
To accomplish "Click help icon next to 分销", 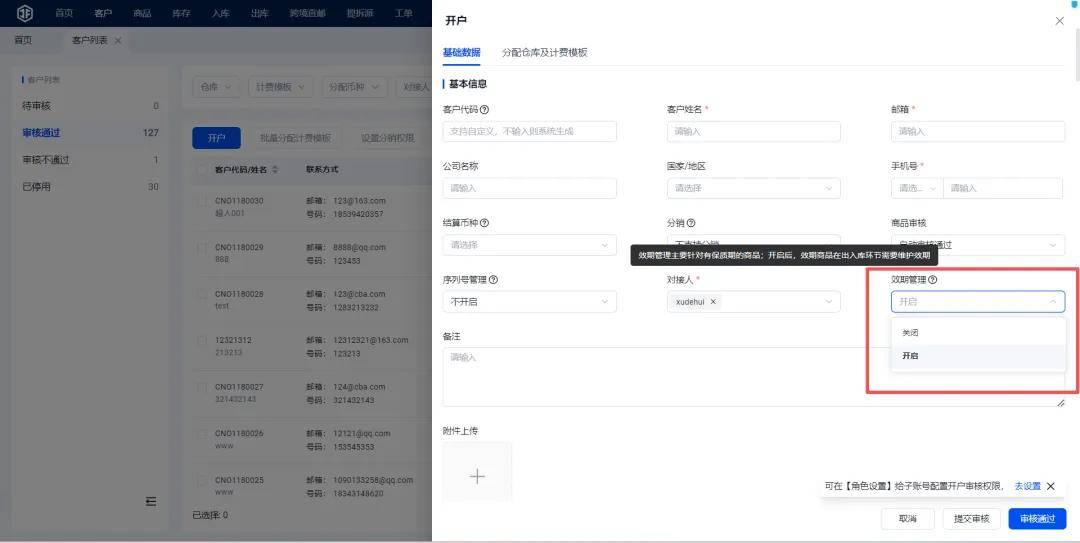I will tap(691, 223).
